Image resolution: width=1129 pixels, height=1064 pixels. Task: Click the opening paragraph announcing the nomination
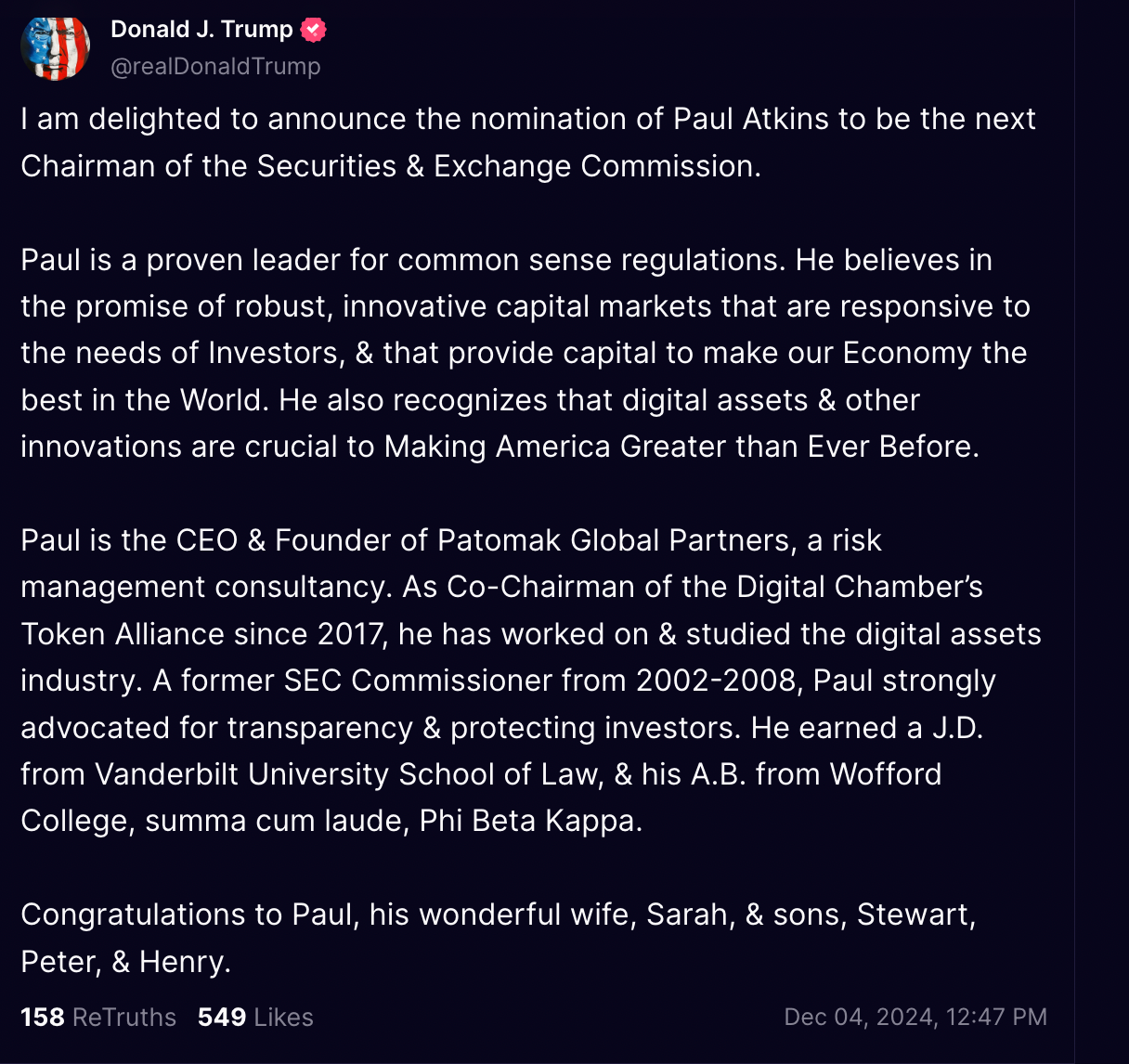[x=527, y=142]
